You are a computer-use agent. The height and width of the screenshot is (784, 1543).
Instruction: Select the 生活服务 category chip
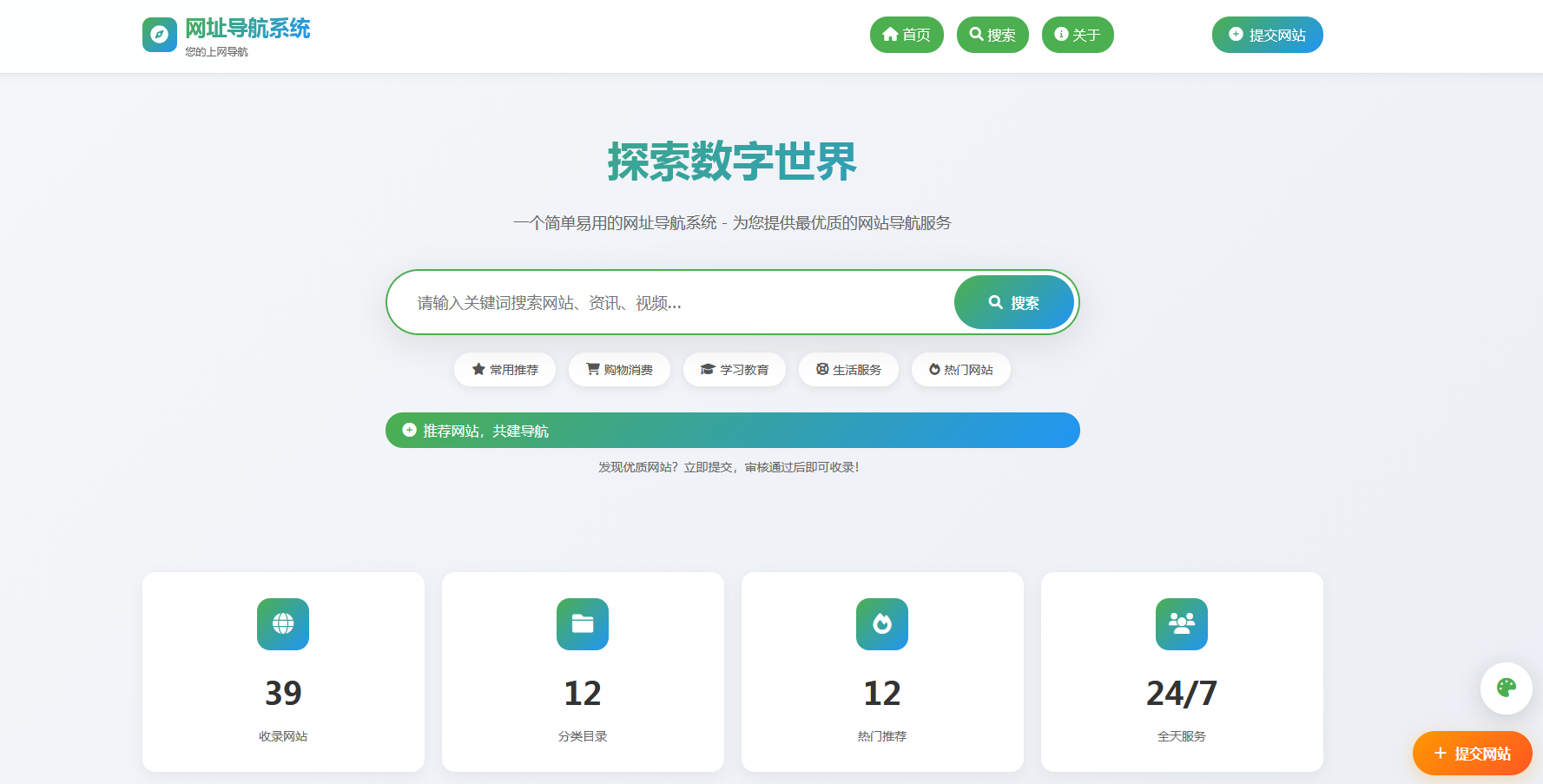pos(848,369)
